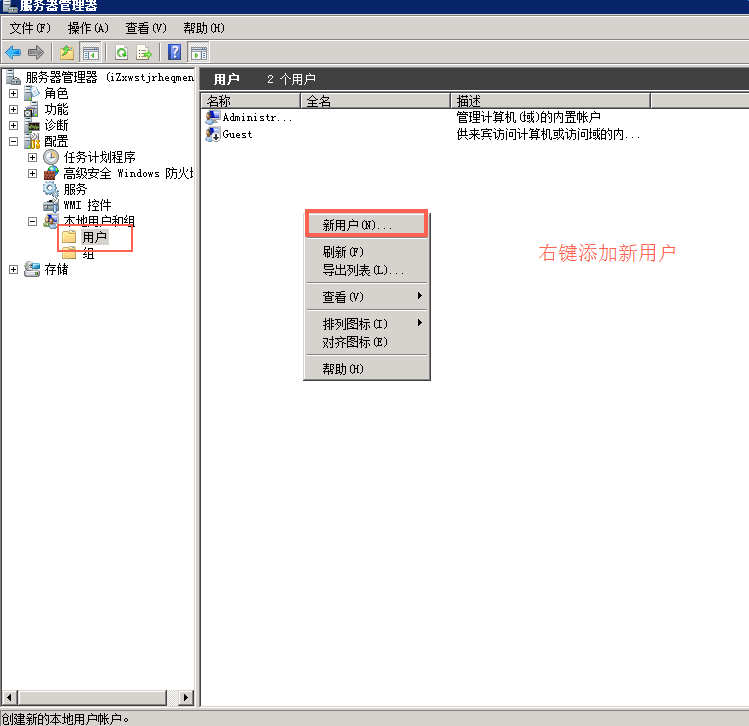Image resolution: width=749 pixels, height=726 pixels.
Task: Select the 组 (Groups) folder in tree
Action: coord(88,253)
